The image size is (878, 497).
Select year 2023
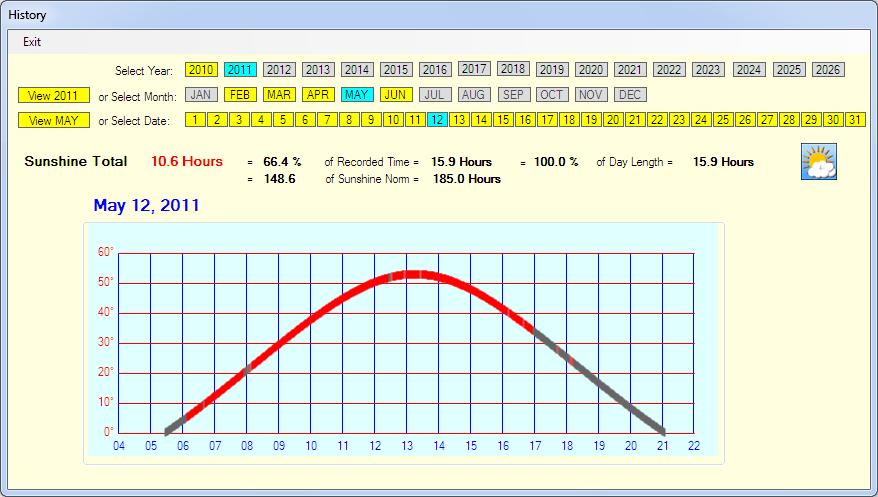[708, 69]
